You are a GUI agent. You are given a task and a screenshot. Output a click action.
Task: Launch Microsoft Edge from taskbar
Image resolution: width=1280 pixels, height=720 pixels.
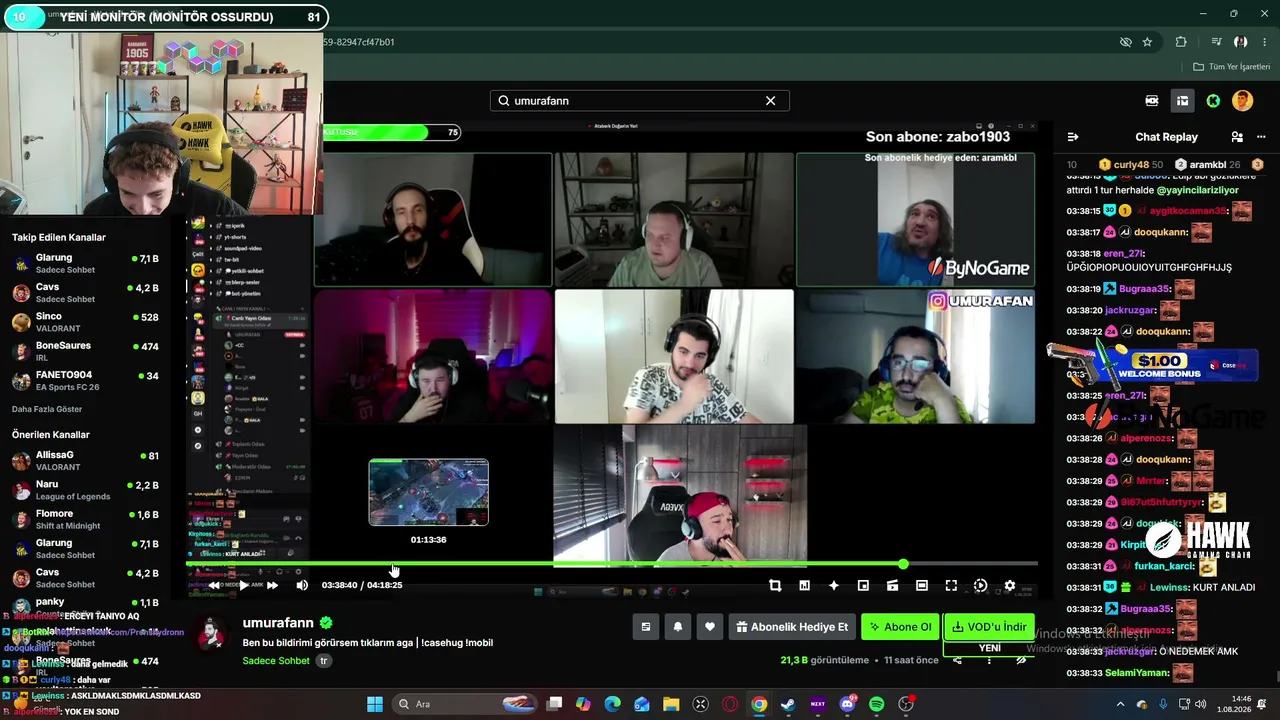pyautogui.click(x=613, y=704)
